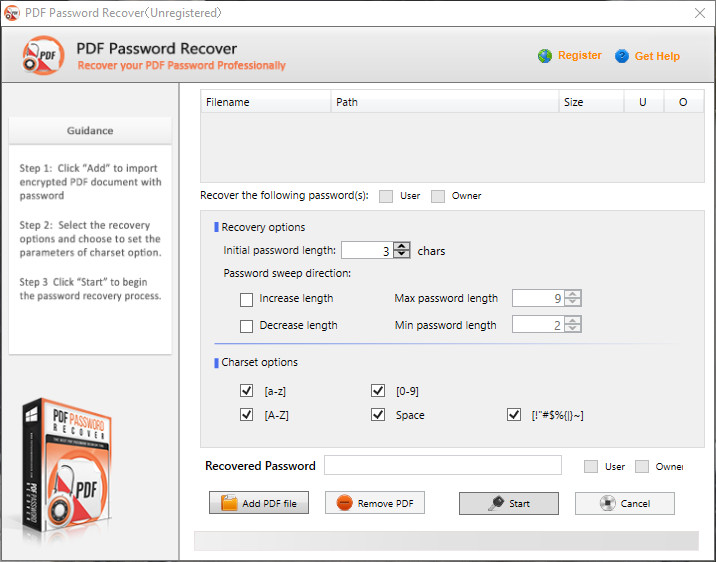Screen dimensions: 716x562
Task: Increase Max password length with up arrow
Action: pos(573,294)
